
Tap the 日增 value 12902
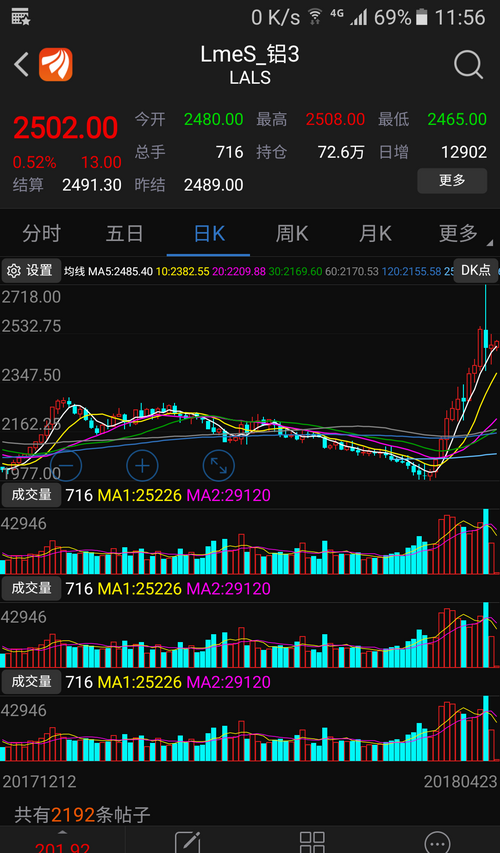point(464,152)
